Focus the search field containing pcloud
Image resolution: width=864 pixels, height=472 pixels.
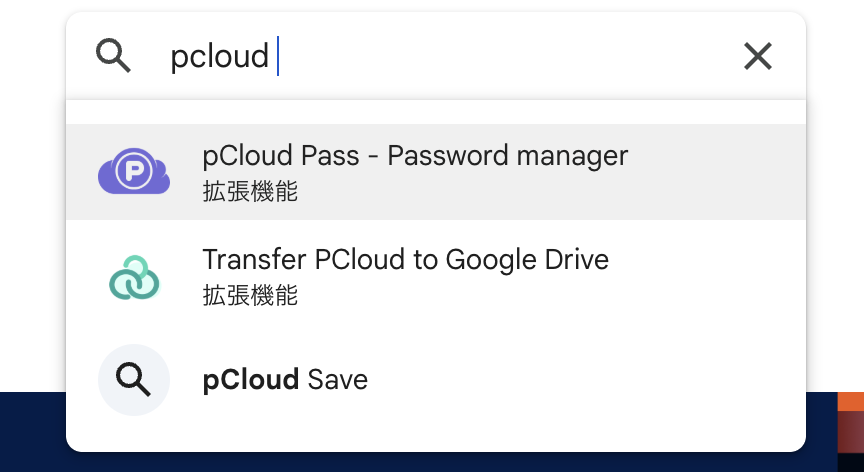(x=450, y=56)
